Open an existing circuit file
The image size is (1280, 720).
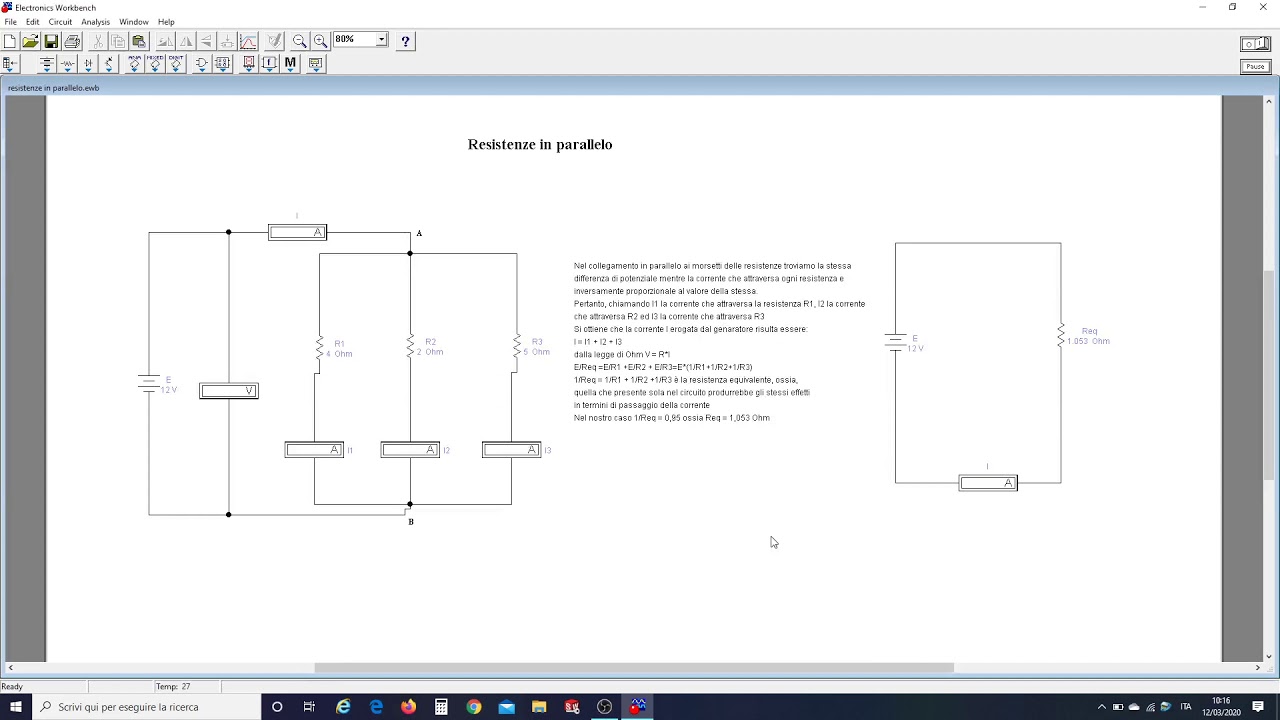30,41
